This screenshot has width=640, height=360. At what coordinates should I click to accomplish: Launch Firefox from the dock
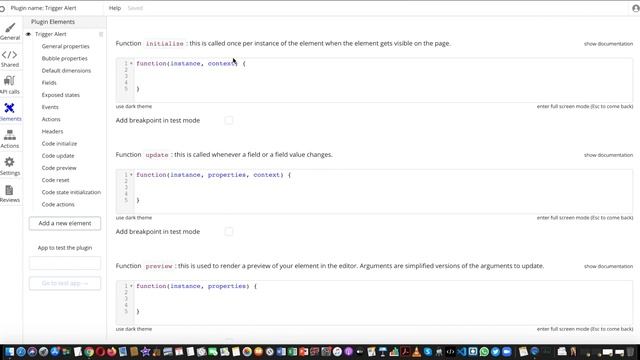pos(111,352)
